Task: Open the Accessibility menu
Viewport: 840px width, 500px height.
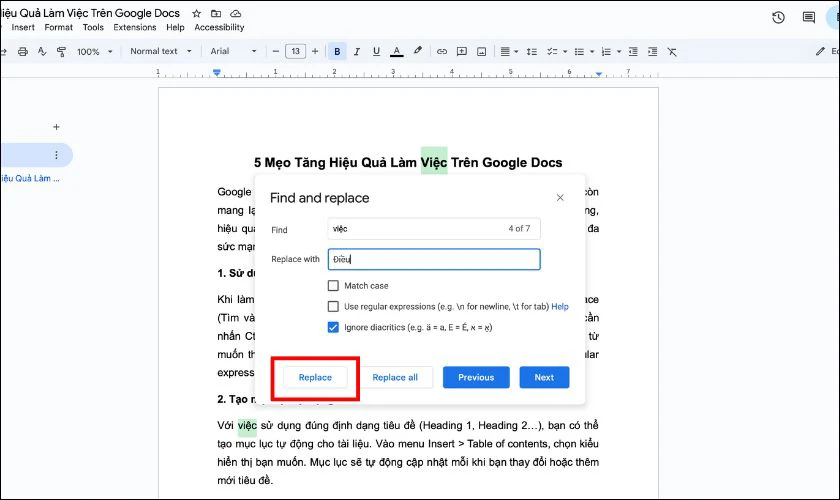Action: click(x=219, y=27)
